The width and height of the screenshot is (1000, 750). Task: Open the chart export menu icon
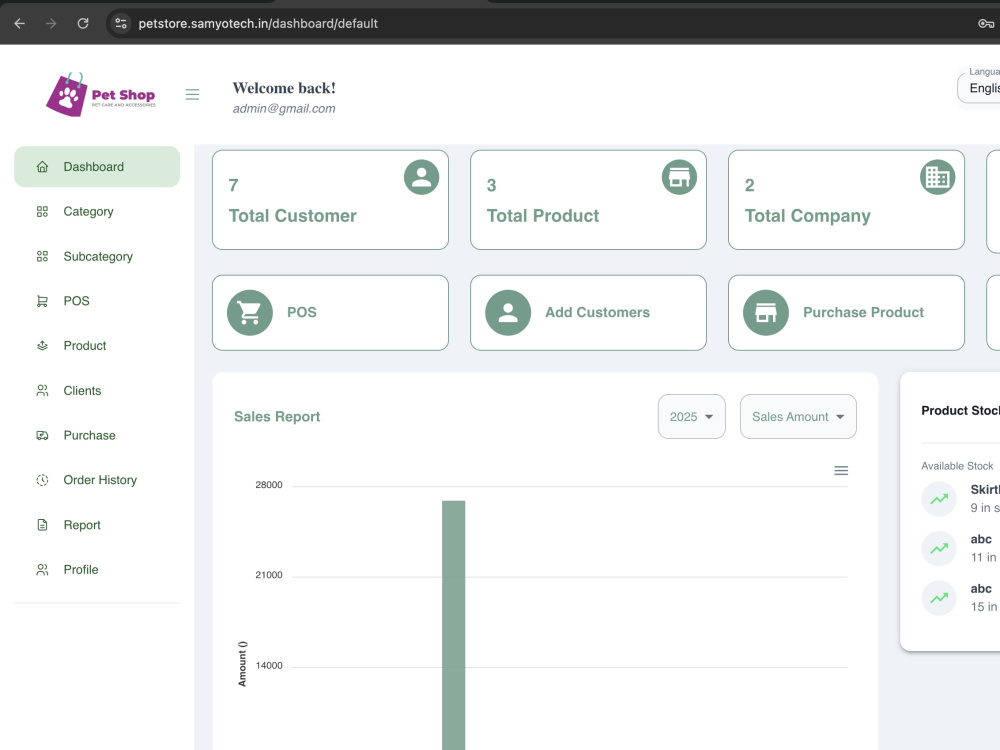841,471
